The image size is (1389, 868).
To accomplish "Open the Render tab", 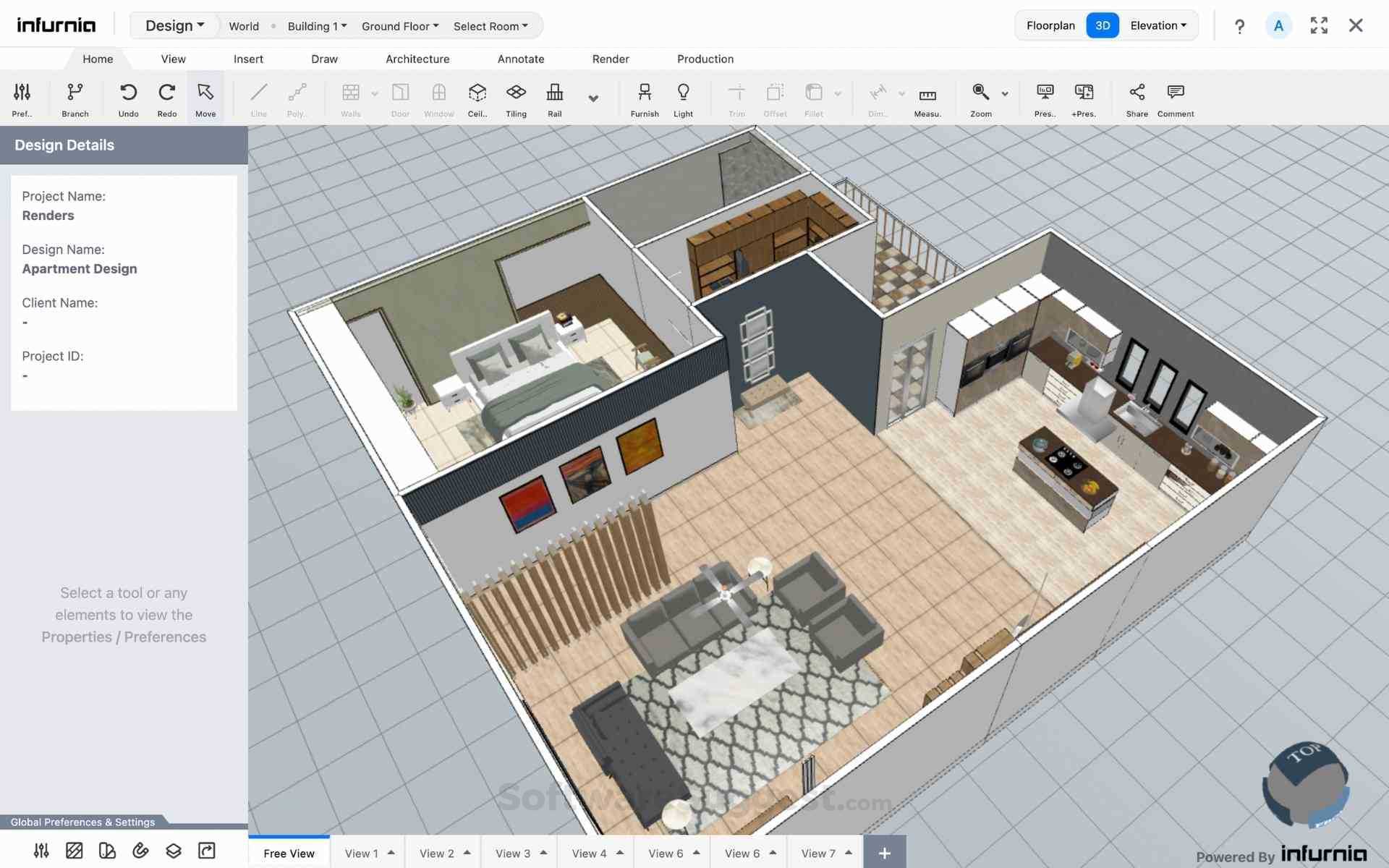I will click(610, 58).
